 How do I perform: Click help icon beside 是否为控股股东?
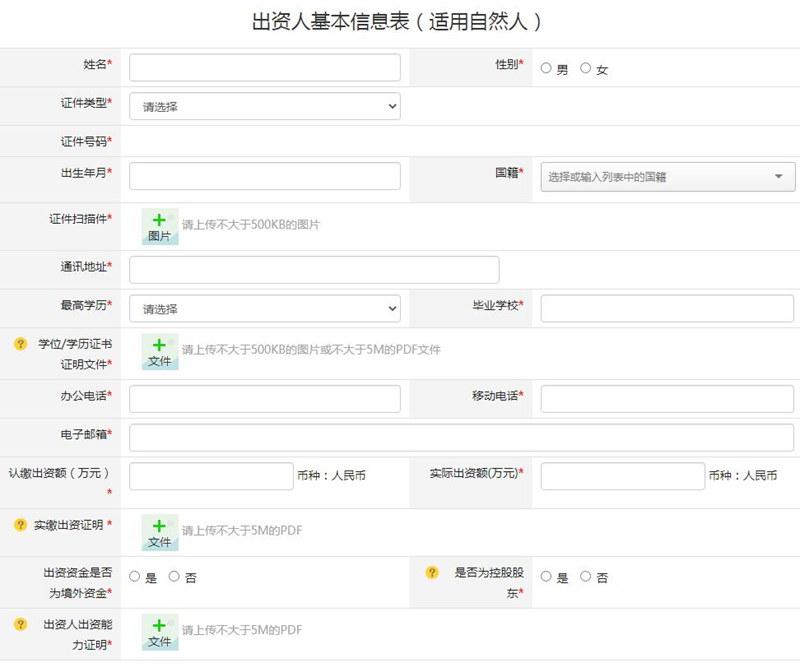coord(432,573)
